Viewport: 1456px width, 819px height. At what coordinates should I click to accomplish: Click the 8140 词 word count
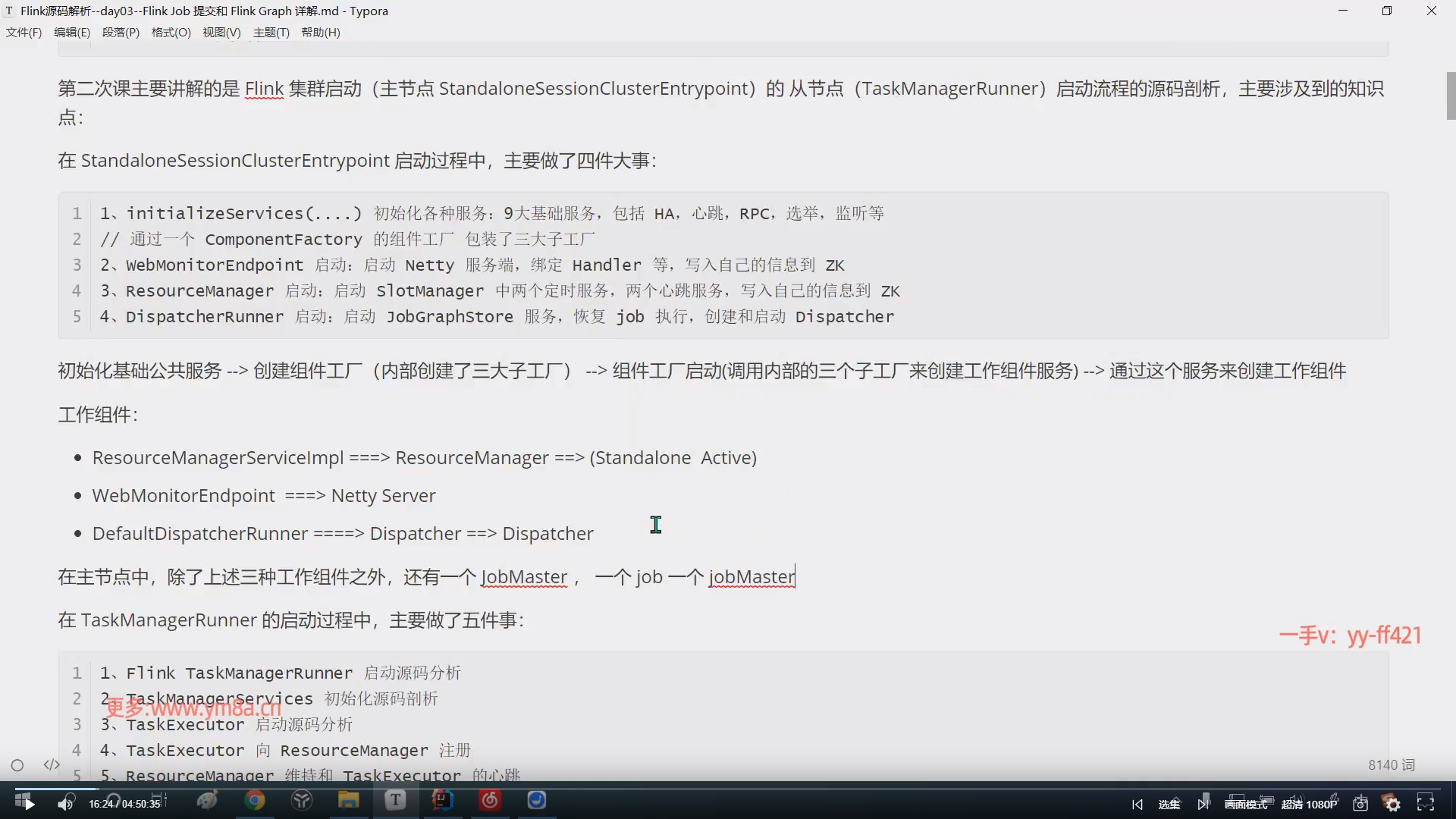1391,765
